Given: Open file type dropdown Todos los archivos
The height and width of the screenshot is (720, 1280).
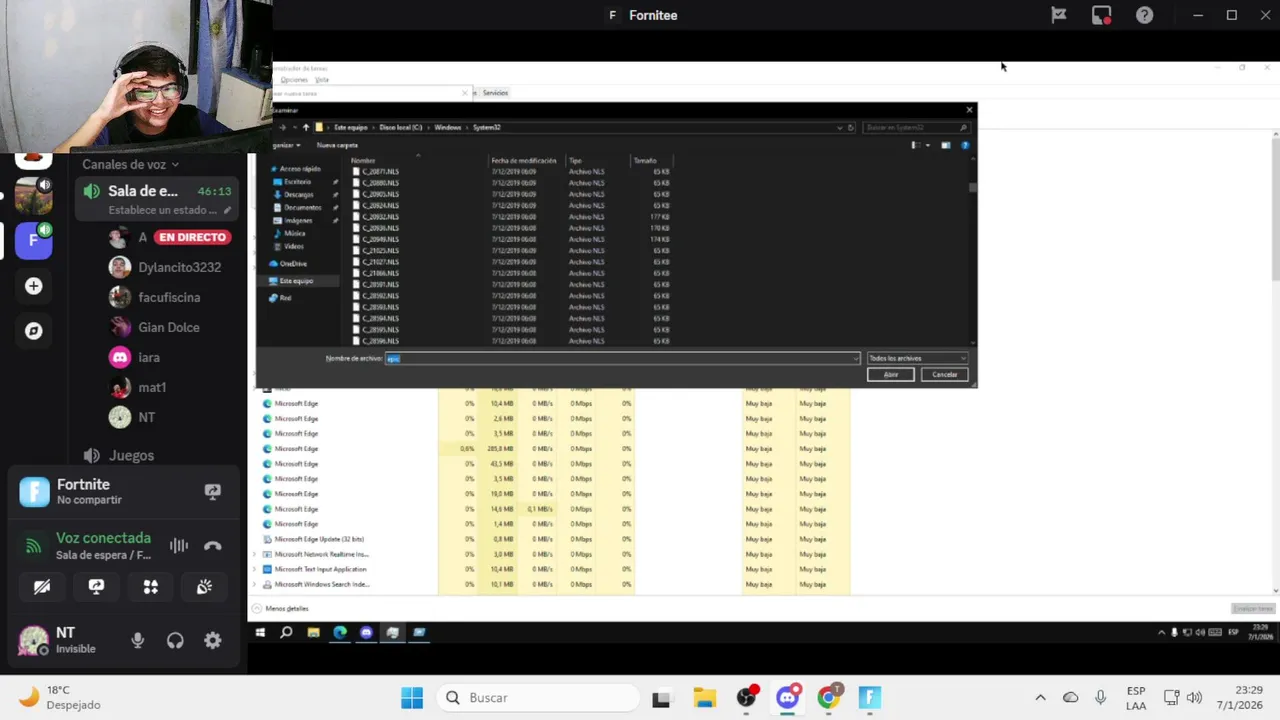Looking at the screenshot, I should click(x=917, y=358).
